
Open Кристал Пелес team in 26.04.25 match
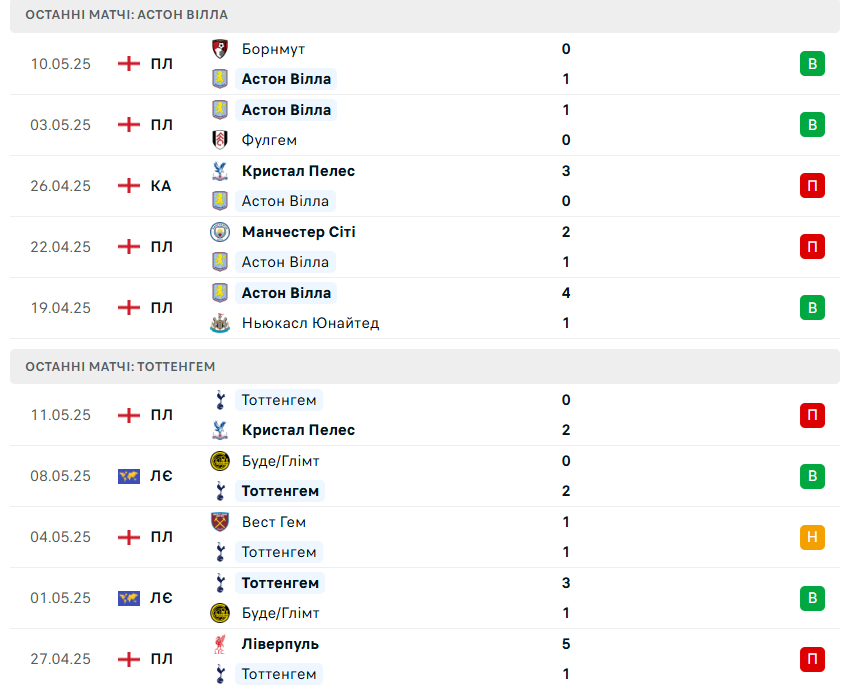[298, 171]
